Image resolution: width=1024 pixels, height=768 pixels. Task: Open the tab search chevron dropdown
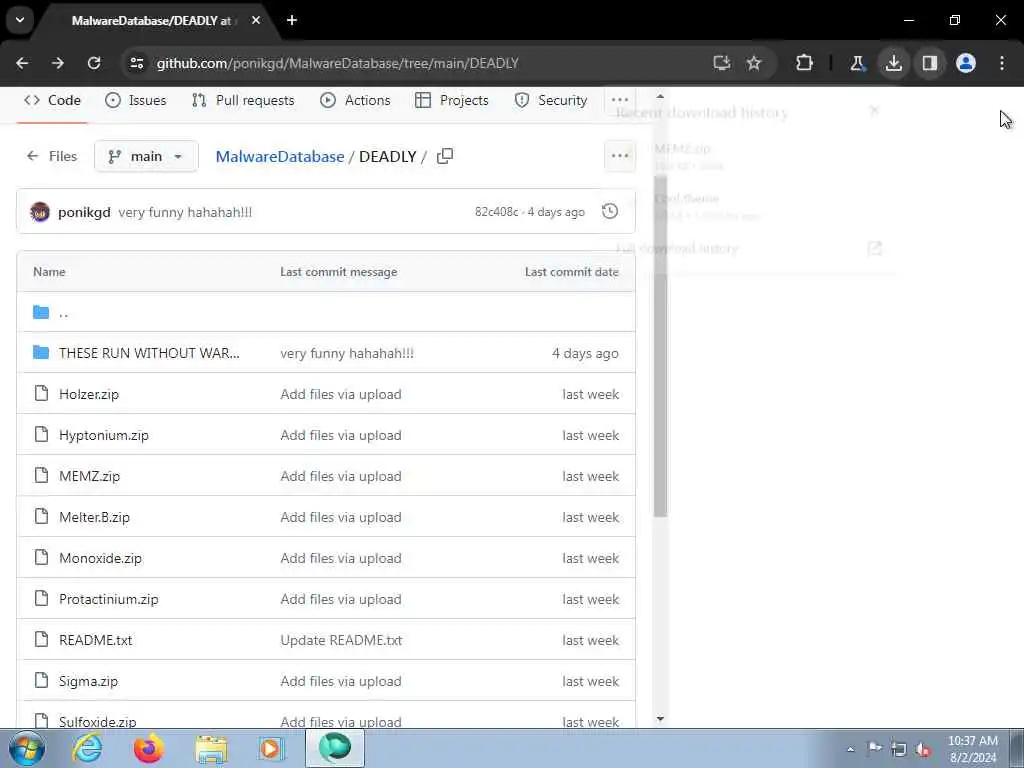pyautogui.click(x=20, y=20)
